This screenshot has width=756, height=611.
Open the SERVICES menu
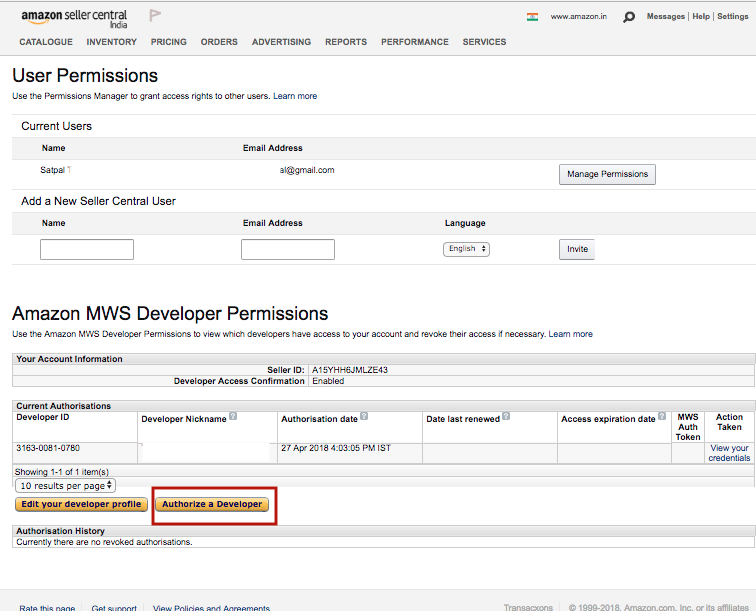(484, 42)
